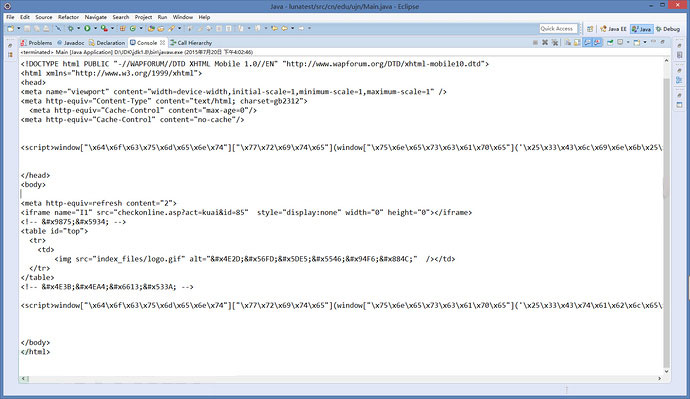Click the Open Perspective icon
Image resolution: width=690 pixels, height=399 pixels.
point(590,29)
